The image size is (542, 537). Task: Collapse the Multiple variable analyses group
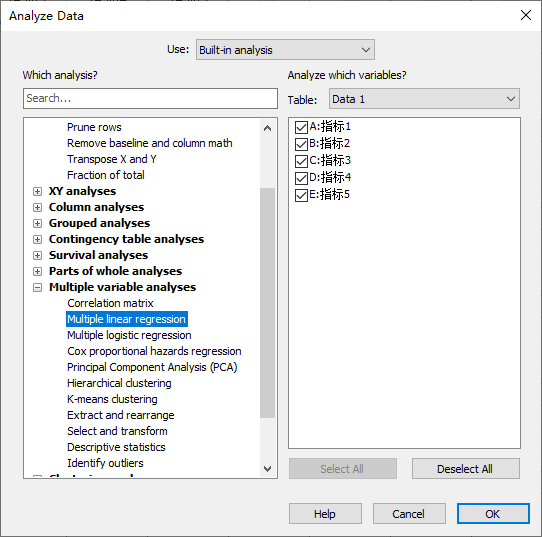37,287
